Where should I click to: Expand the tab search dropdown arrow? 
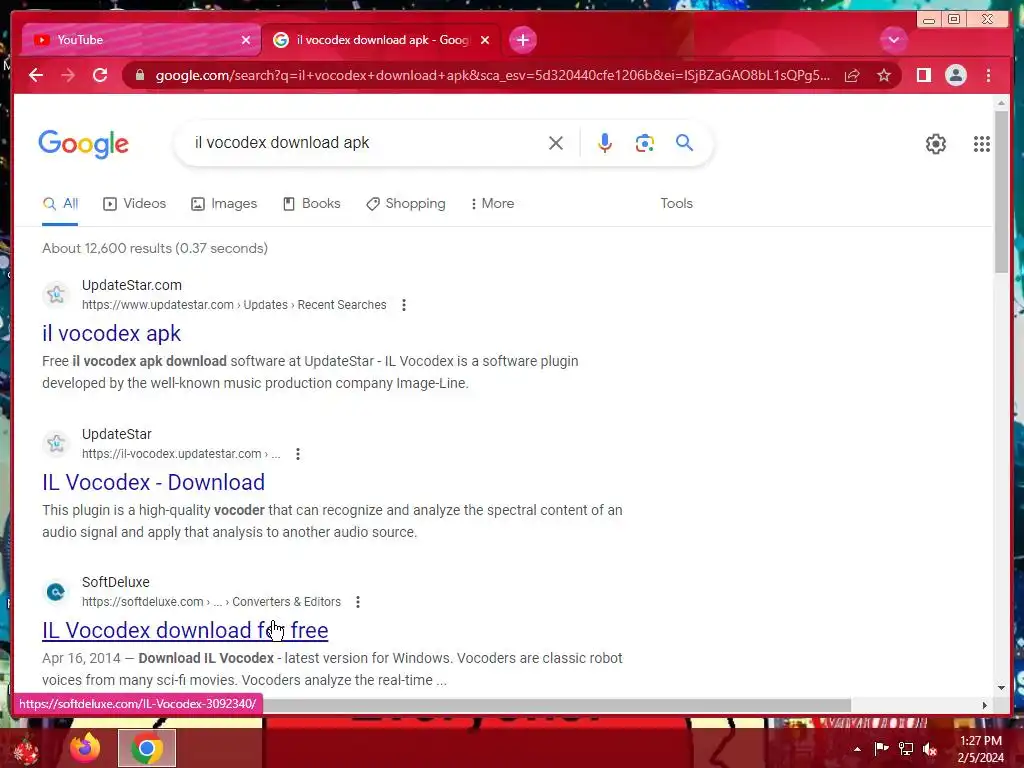click(893, 40)
